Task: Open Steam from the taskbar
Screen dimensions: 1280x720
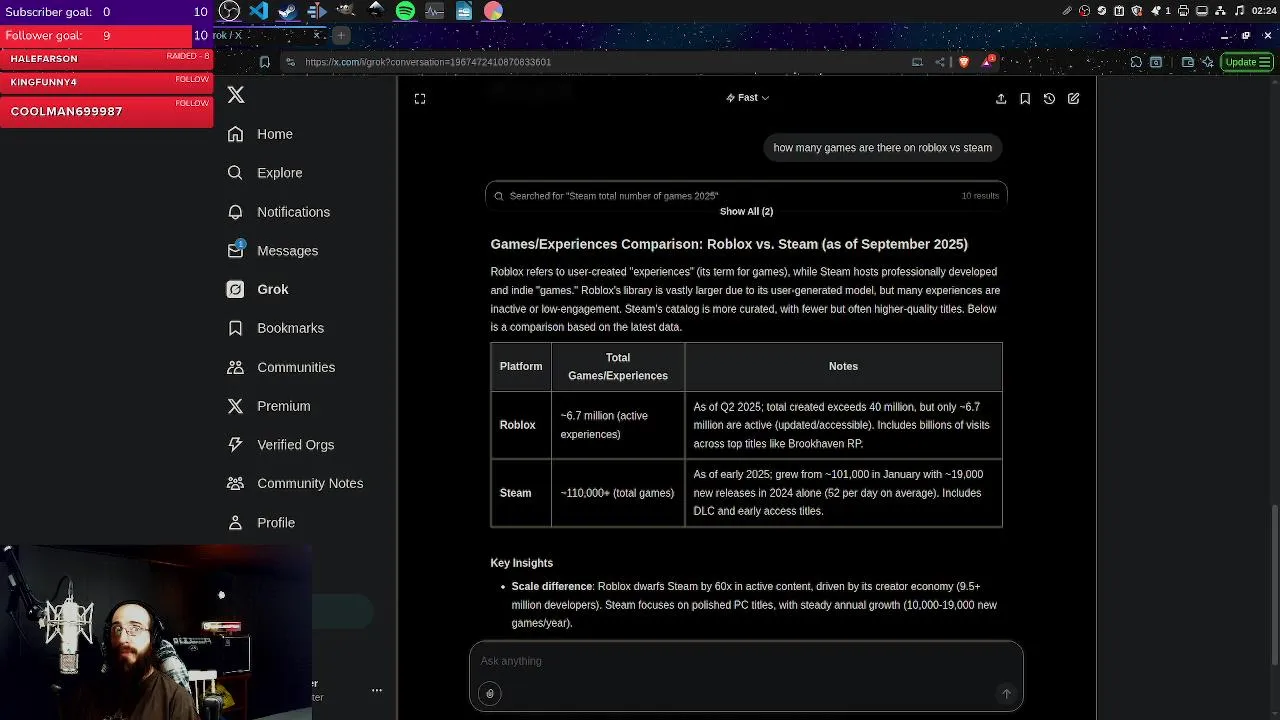Action: (287, 11)
